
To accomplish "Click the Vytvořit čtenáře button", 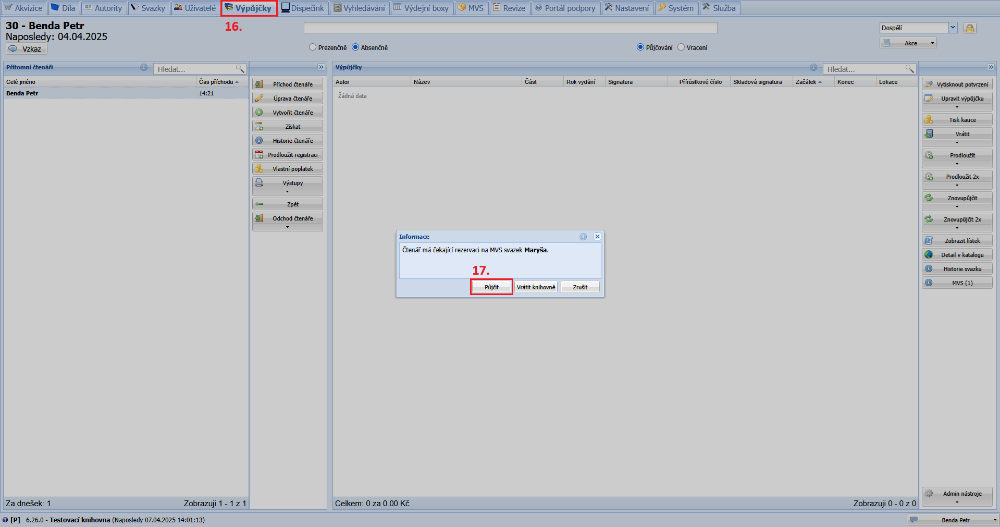I will pyautogui.click(x=288, y=113).
